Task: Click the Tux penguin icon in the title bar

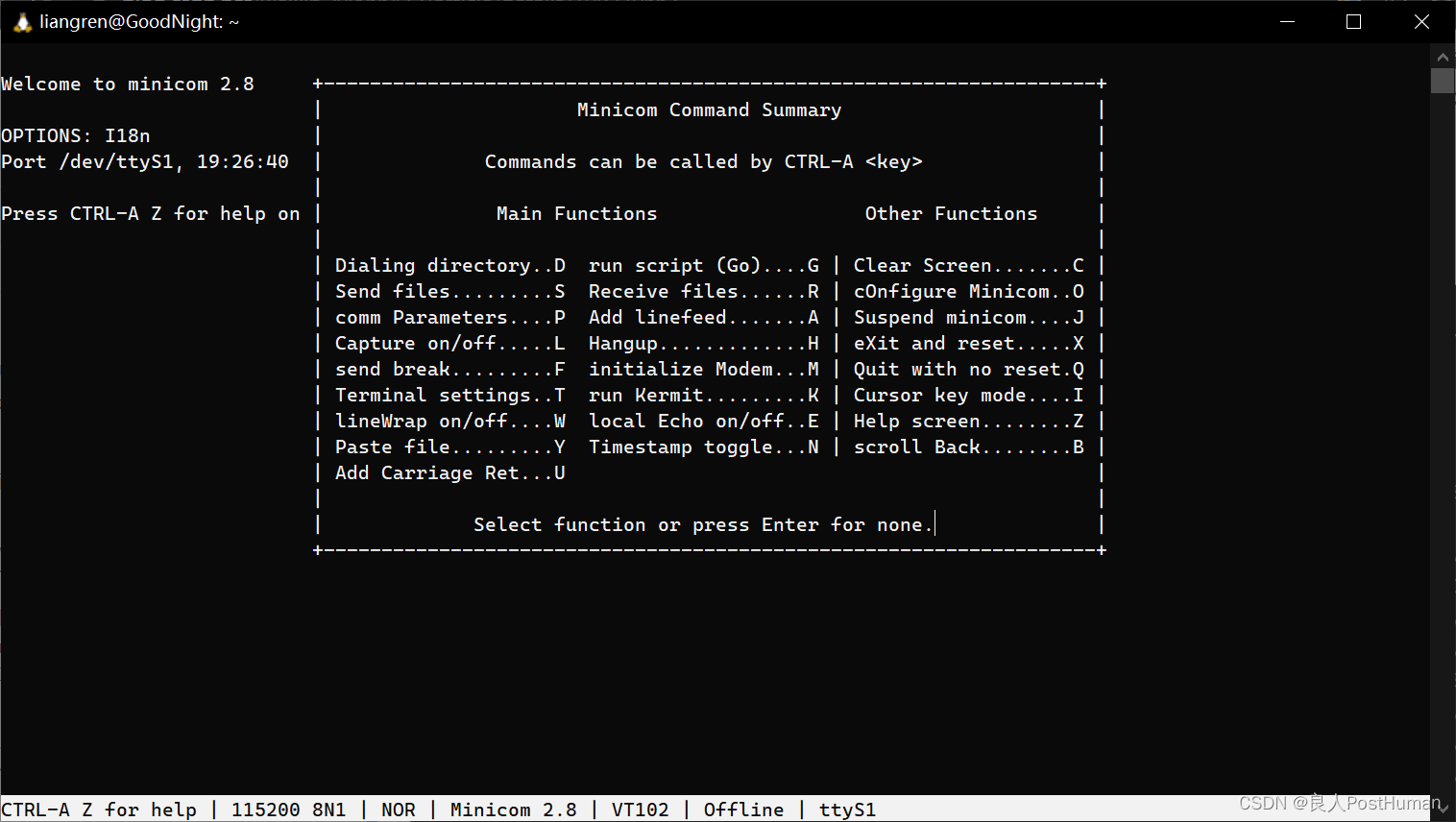Action: (x=21, y=20)
